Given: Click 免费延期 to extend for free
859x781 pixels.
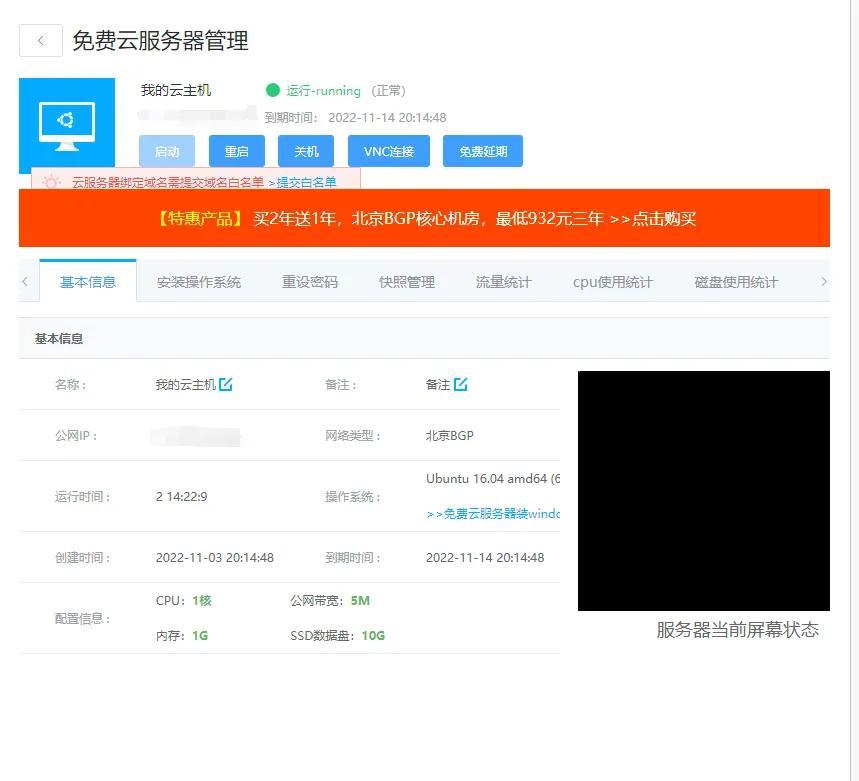Looking at the screenshot, I should click(483, 151).
